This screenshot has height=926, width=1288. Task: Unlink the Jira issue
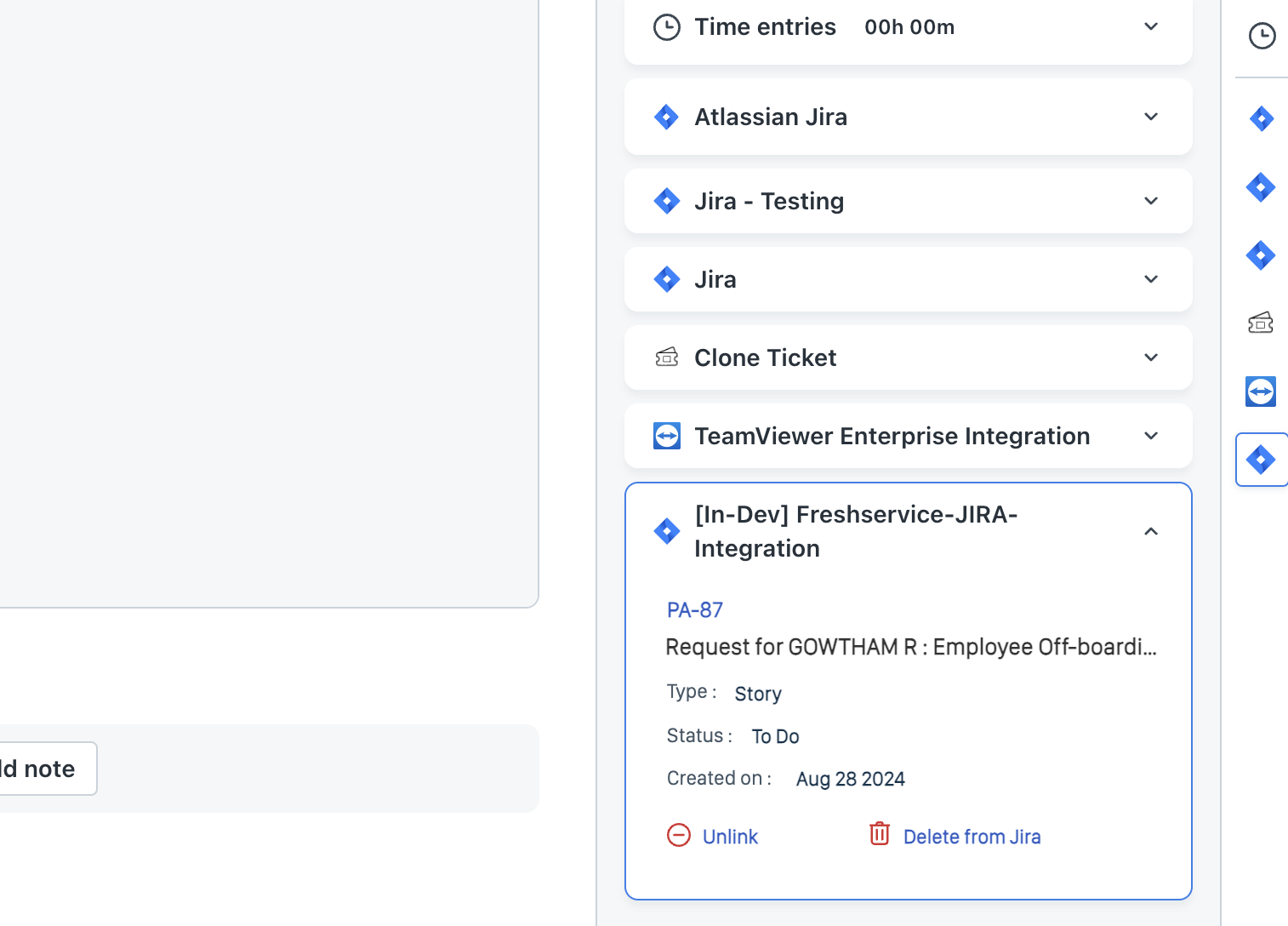click(x=730, y=837)
